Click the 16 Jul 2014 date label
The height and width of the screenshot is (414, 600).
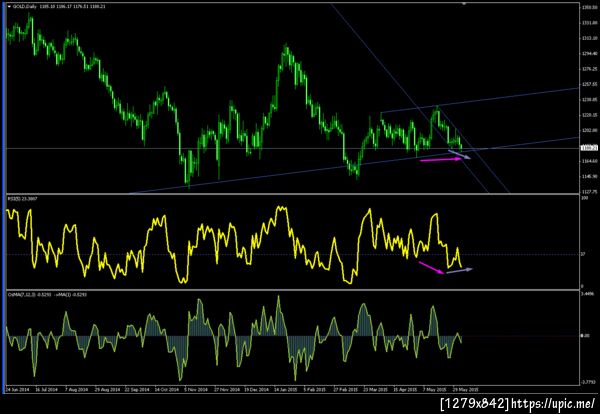(x=46, y=389)
